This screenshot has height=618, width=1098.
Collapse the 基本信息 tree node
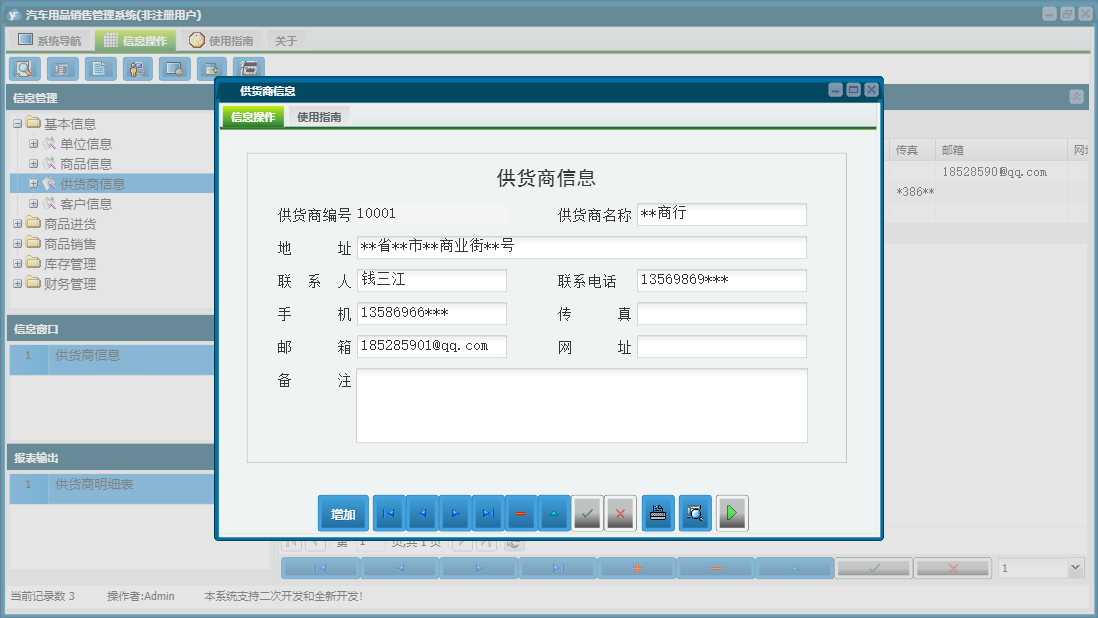pyautogui.click(x=18, y=123)
